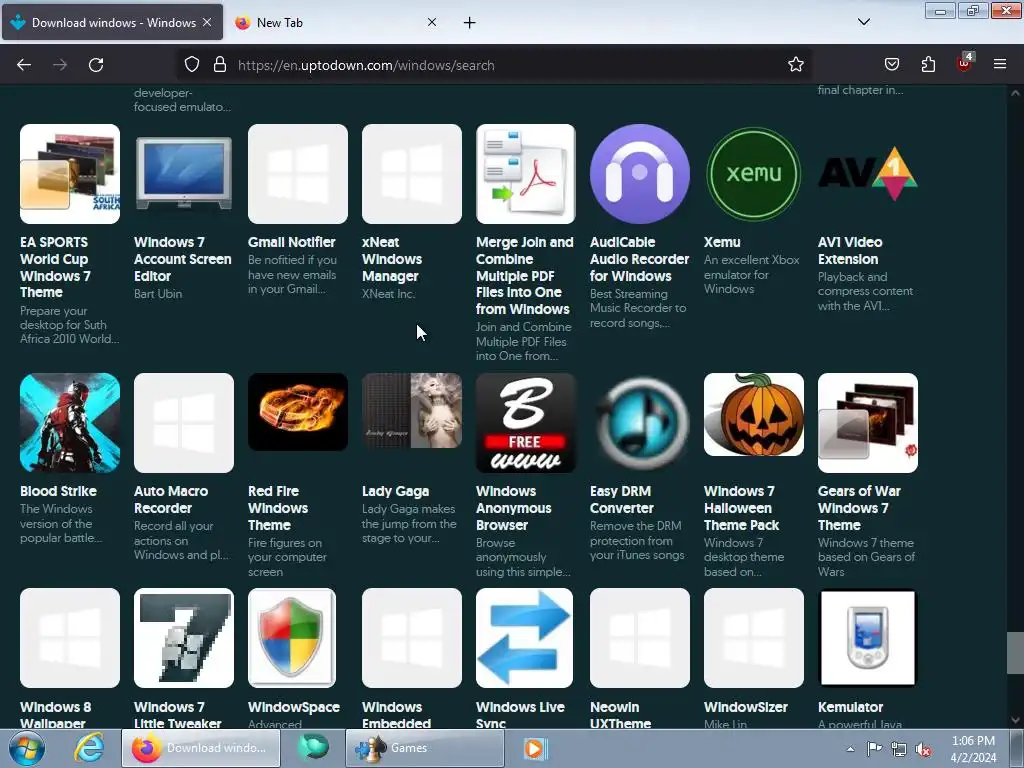Select the Neowin UXTheme app icon
This screenshot has height=768, width=1024.
click(639, 638)
